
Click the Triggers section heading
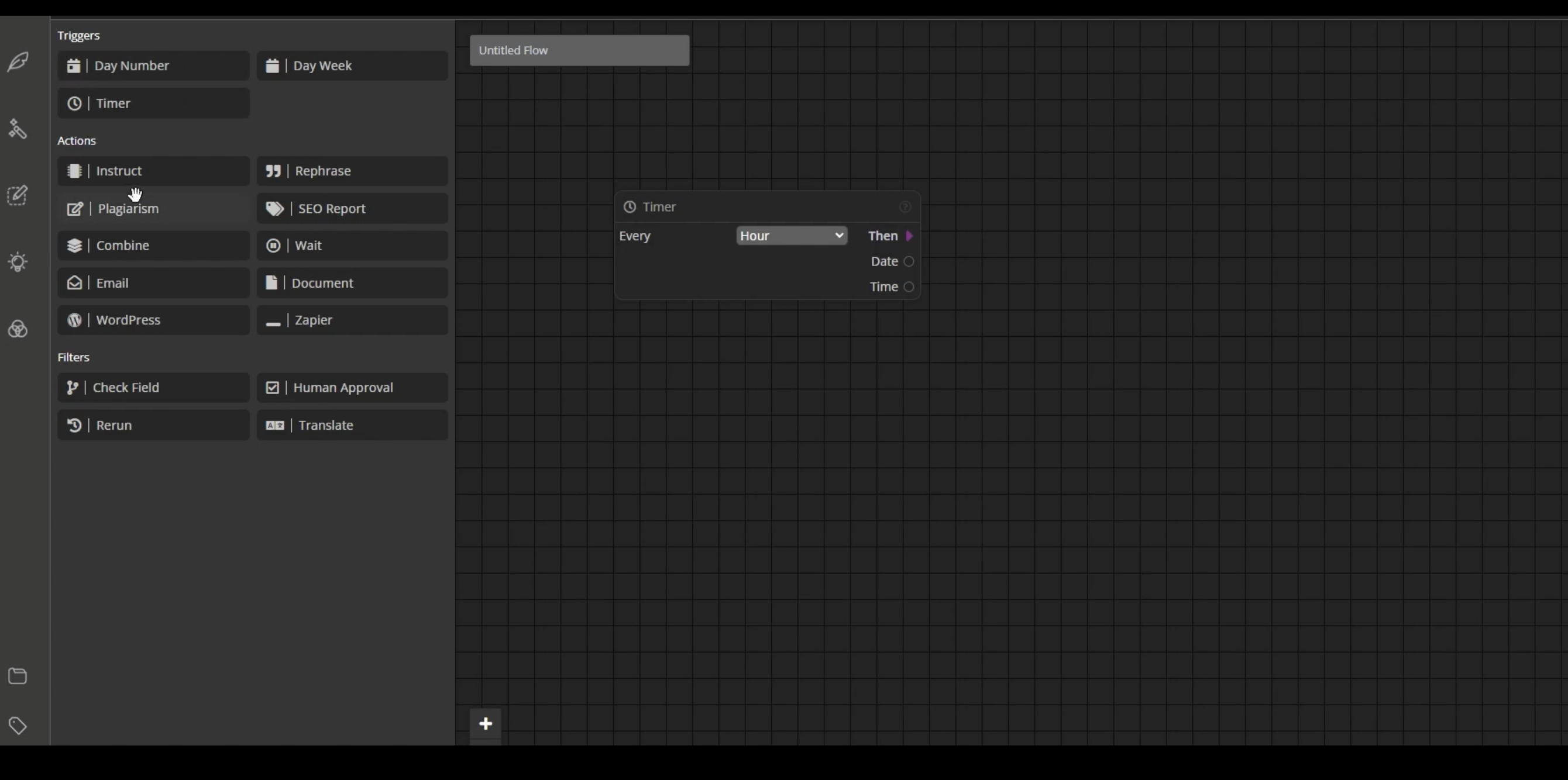click(78, 35)
